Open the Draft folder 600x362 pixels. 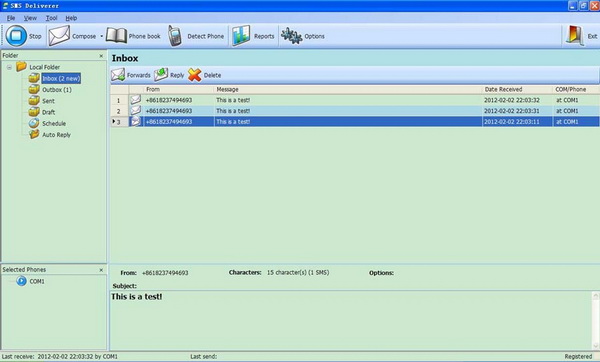pos(49,112)
